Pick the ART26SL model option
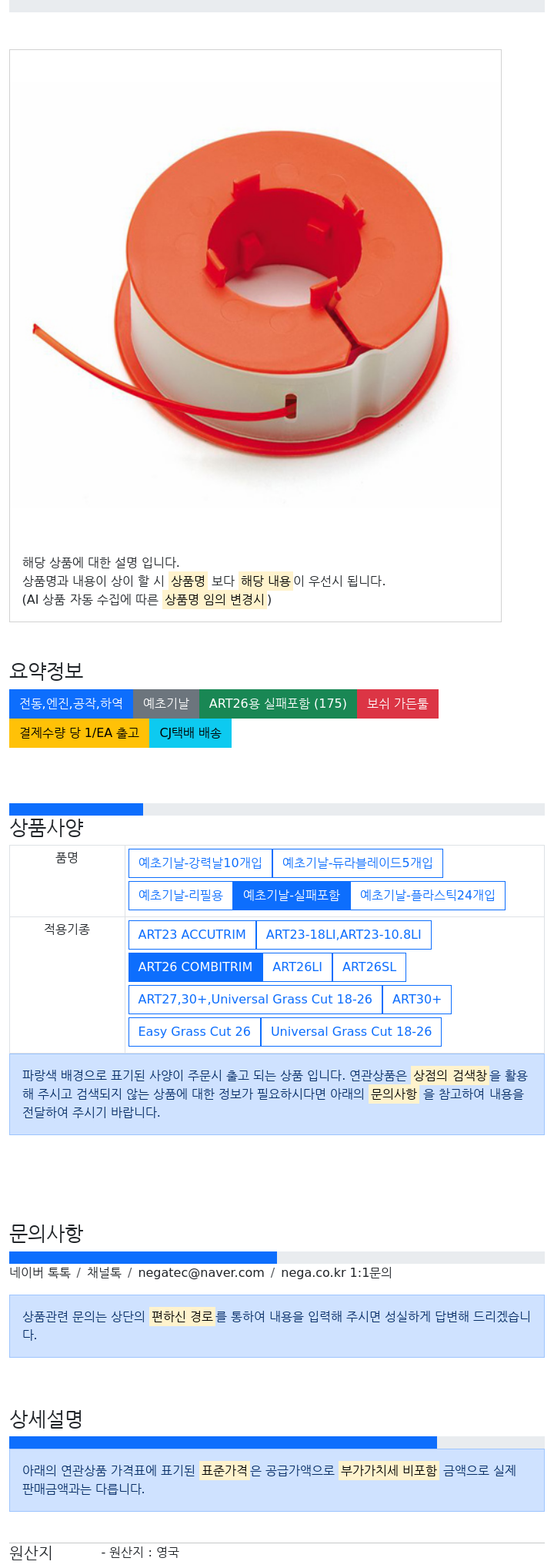This screenshot has height=1568, width=554. coord(369,967)
